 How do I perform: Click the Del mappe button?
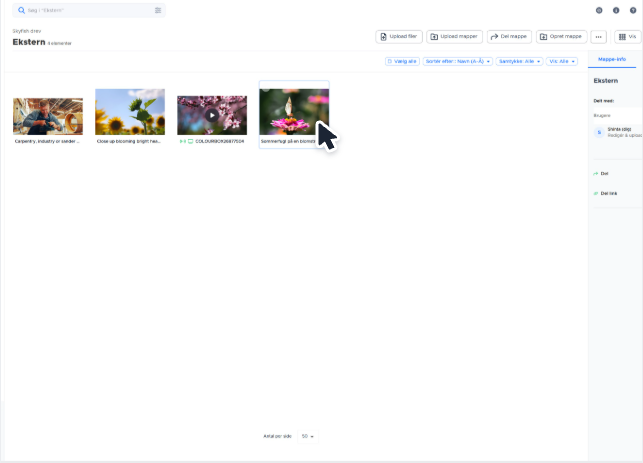click(x=509, y=36)
